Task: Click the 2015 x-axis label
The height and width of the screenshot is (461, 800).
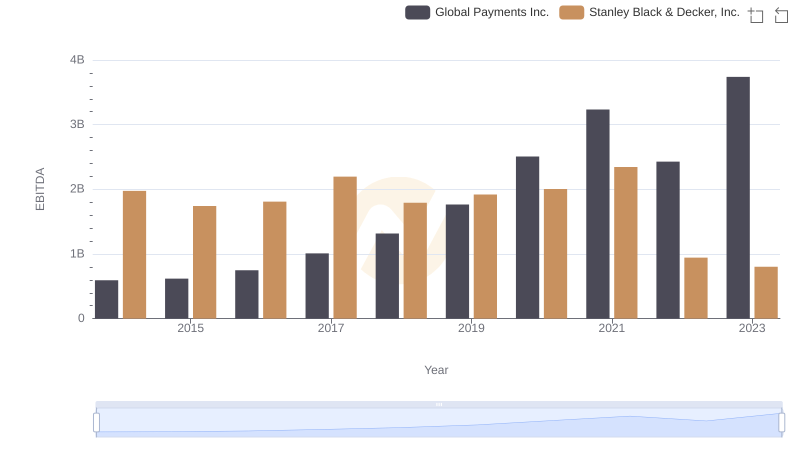Action: pyautogui.click(x=190, y=328)
